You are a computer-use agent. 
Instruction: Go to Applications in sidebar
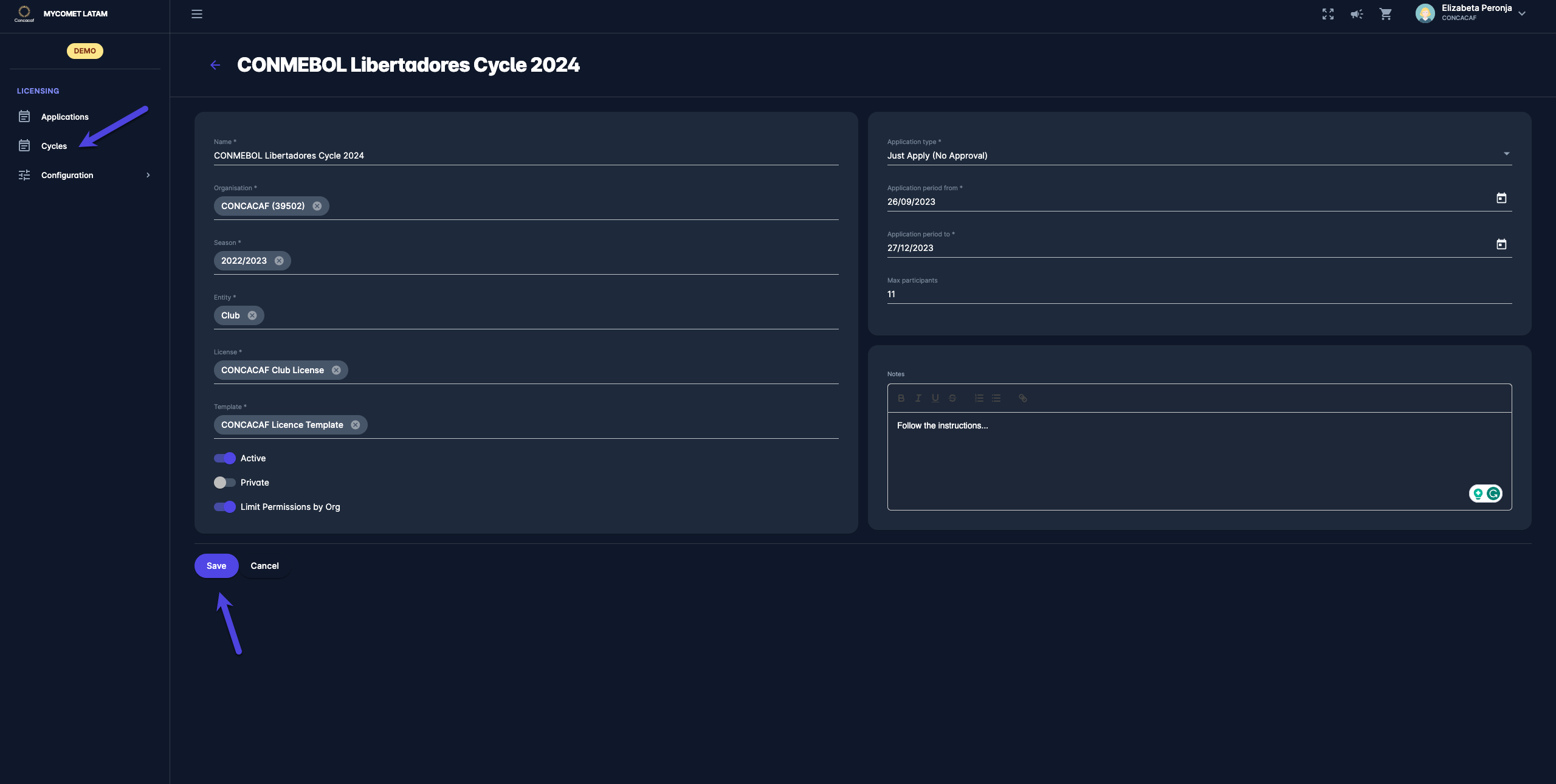[64, 117]
